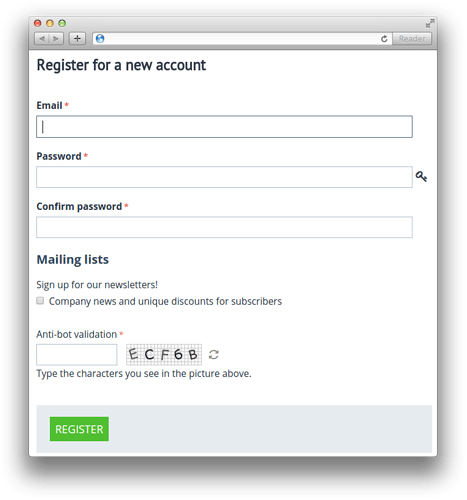Viewport: 467px width, 500px height.
Task: Focus the Email input field
Action: pos(224,127)
